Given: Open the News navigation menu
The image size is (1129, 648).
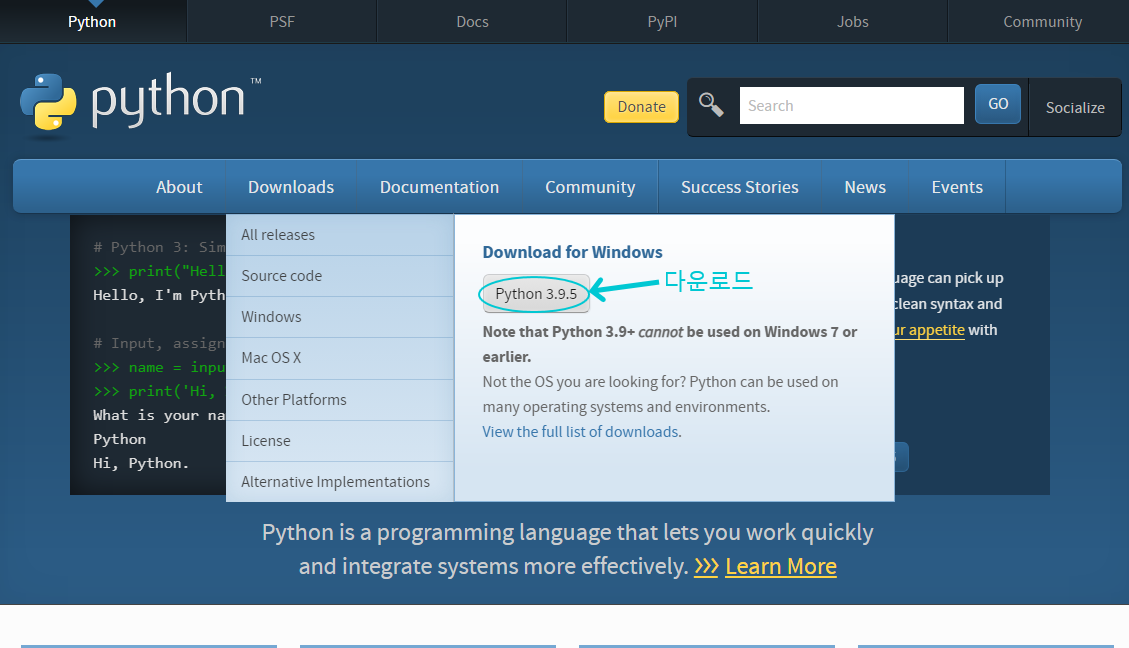Looking at the screenshot, I should 865,187.
